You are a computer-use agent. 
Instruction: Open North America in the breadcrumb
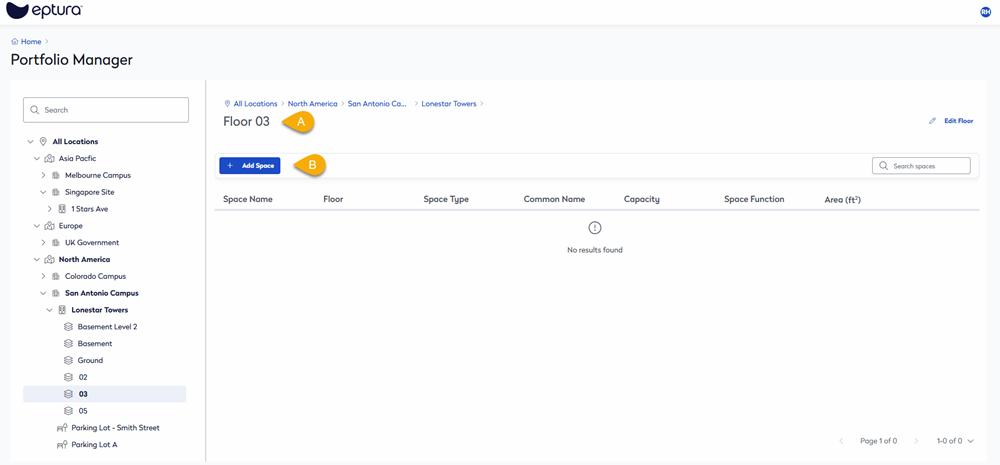[312, 103]
